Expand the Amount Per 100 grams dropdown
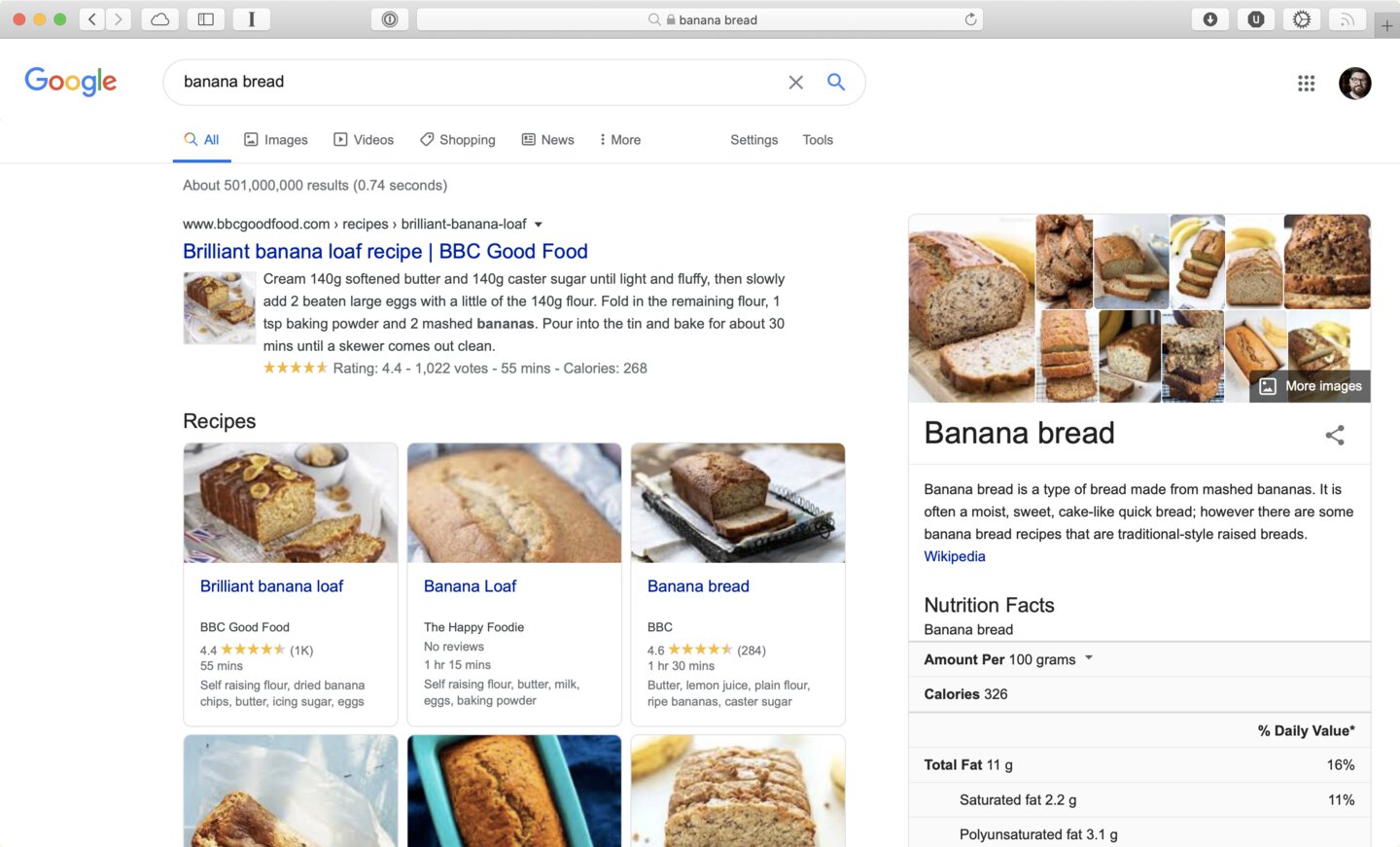The height and width of the screenshot is (847, 1400). pos(1089,658)
